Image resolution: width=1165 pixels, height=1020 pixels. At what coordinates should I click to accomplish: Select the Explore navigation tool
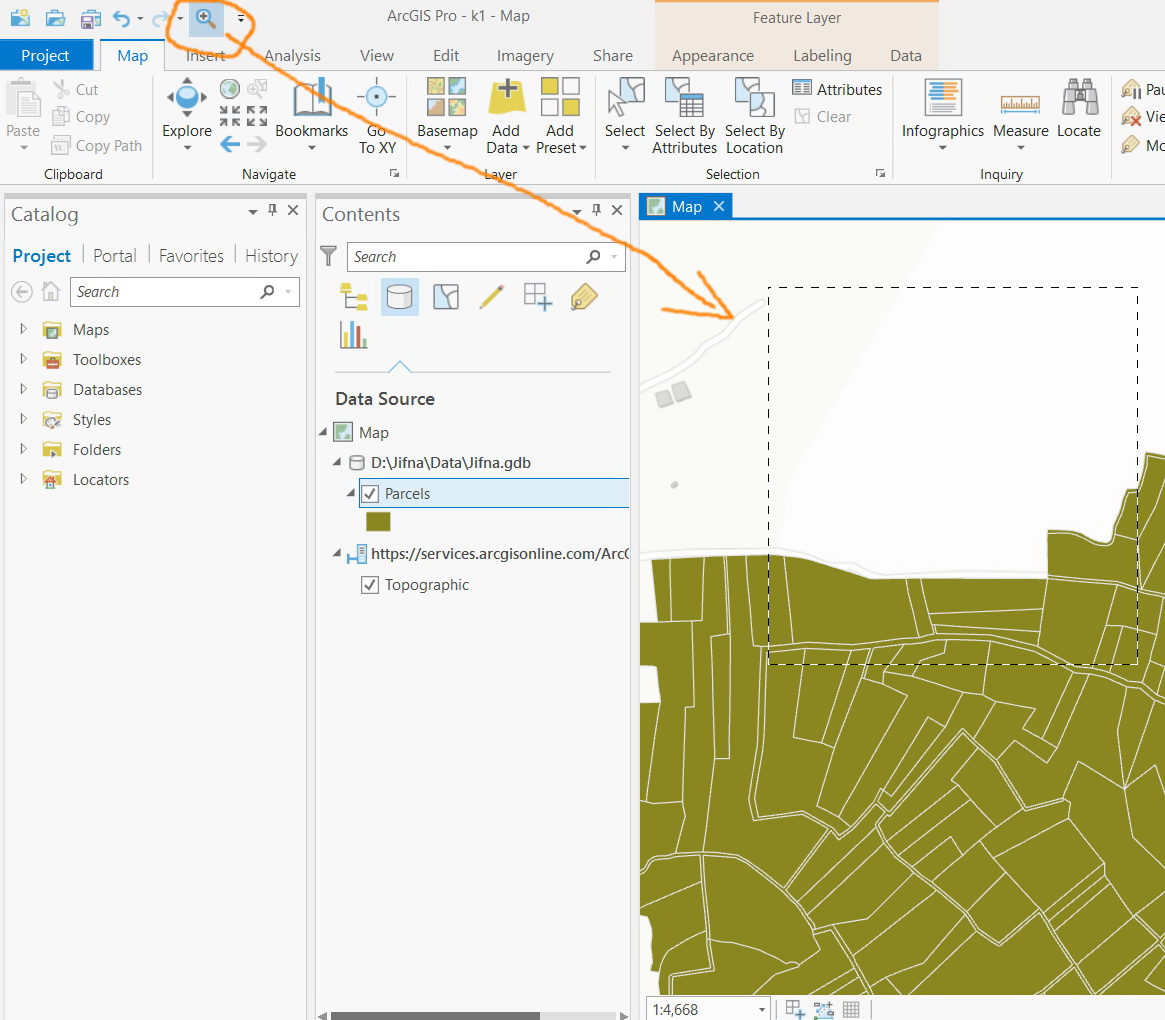pos(186,114)
